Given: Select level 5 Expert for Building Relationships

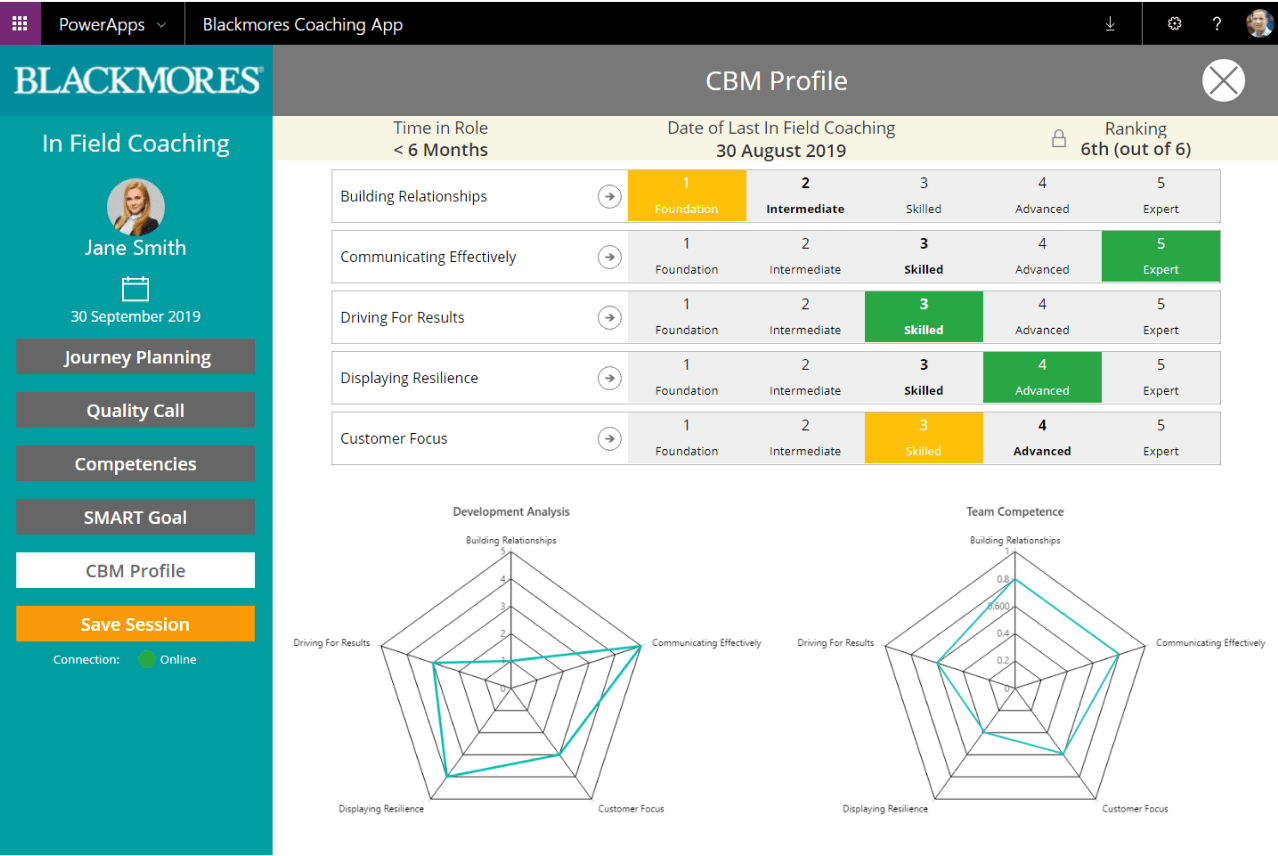Looking at the screenshot, I should pyautogui.click(x=1160, y=196).
